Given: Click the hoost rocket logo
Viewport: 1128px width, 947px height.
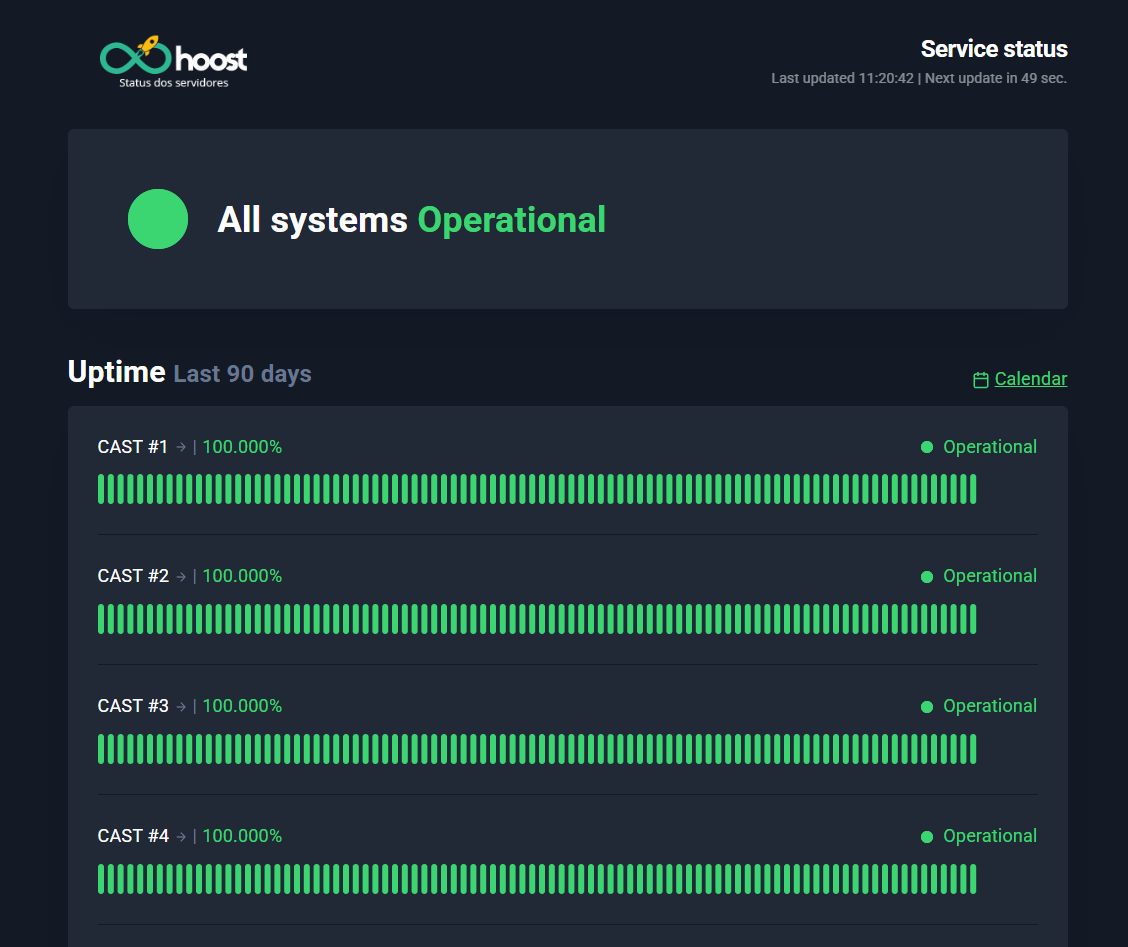Looking at the screenshot, I should [x=173, y=60].
